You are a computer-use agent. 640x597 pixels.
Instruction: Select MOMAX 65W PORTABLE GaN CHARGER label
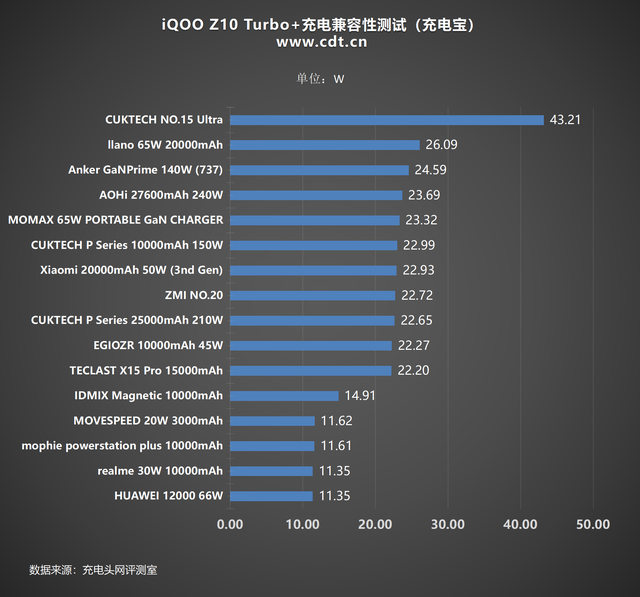click(116, 220)
